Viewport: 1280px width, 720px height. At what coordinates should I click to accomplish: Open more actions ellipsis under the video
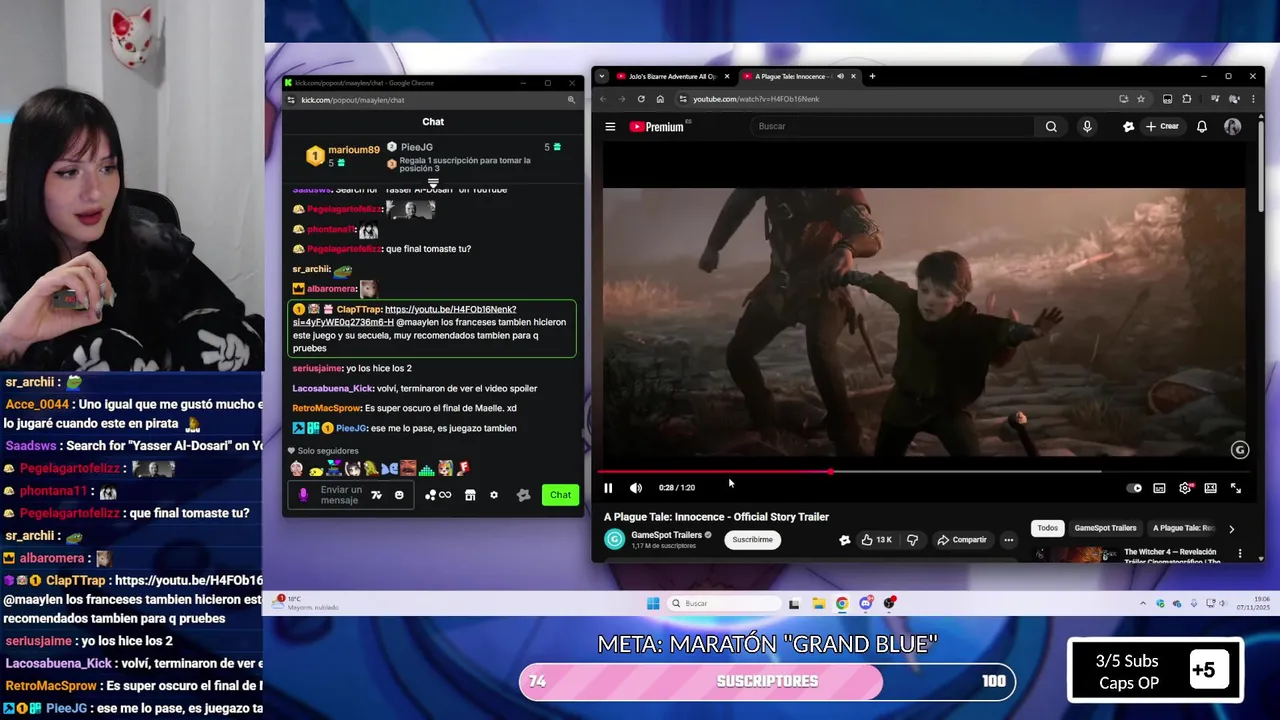tap(1008, 540)
